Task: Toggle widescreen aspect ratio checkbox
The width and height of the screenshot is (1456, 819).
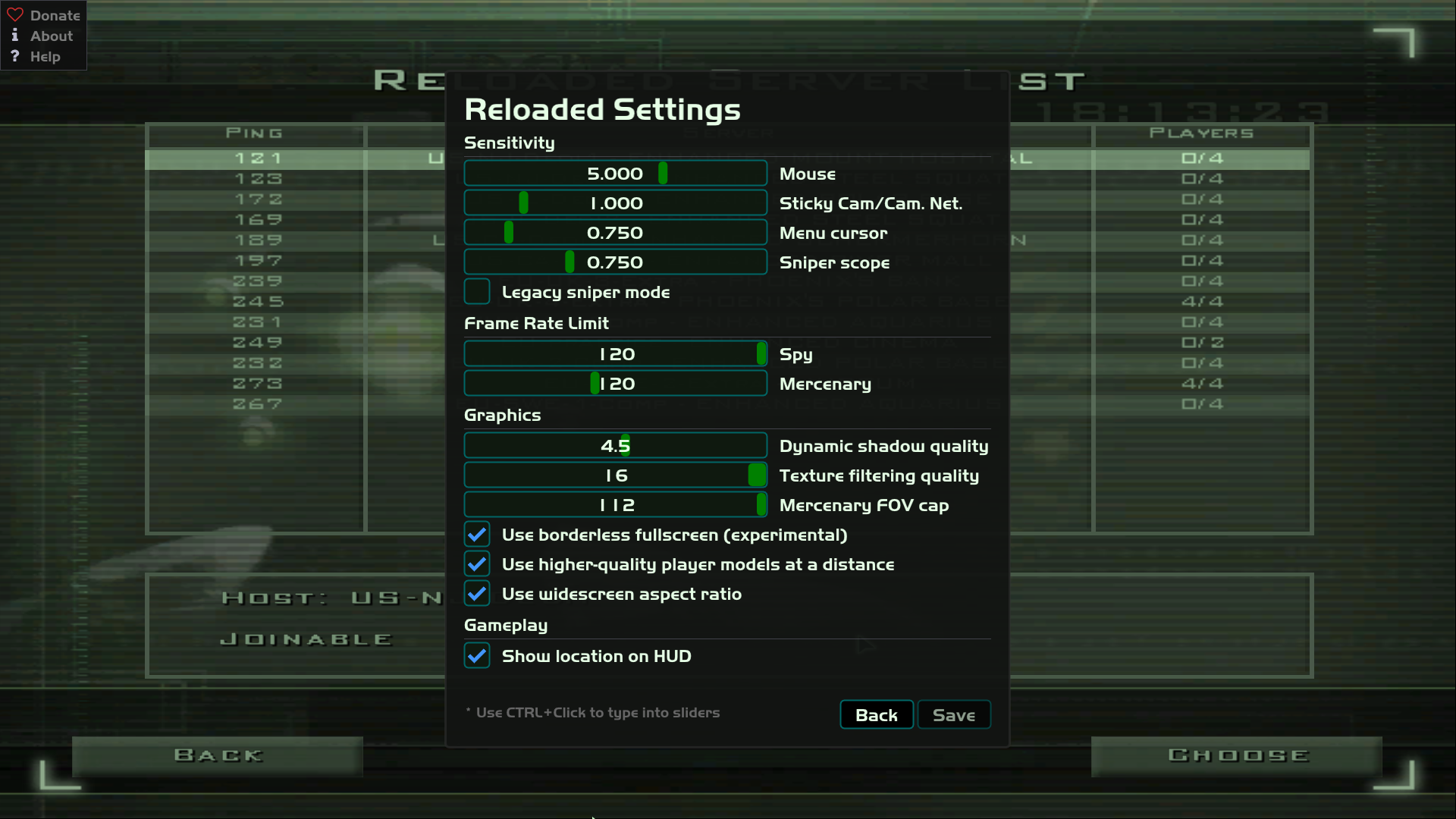Action: pos(477,594)
